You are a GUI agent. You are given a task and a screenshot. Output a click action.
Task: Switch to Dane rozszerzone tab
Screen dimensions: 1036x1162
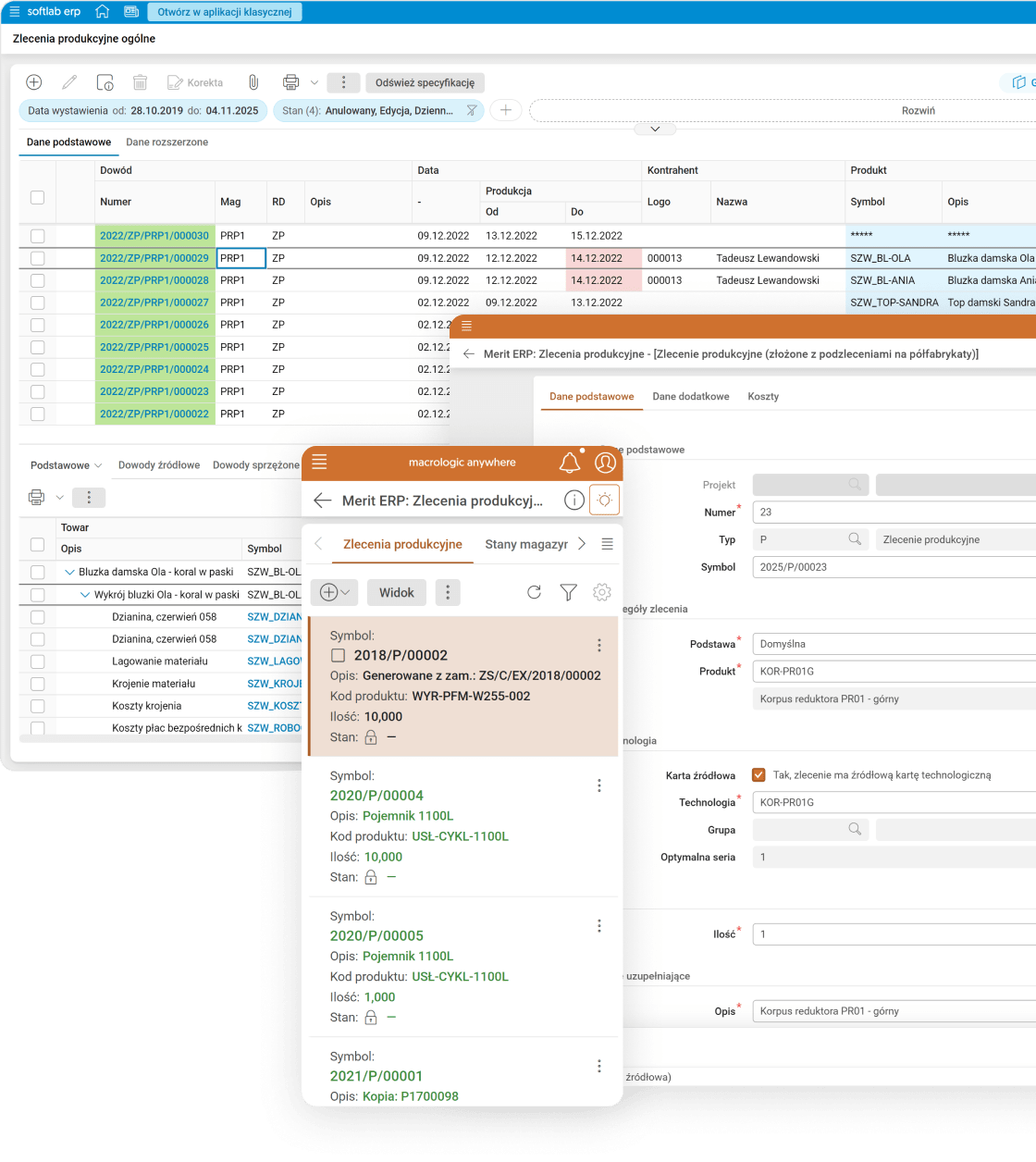pyautogui.click(x=166, y=142)
